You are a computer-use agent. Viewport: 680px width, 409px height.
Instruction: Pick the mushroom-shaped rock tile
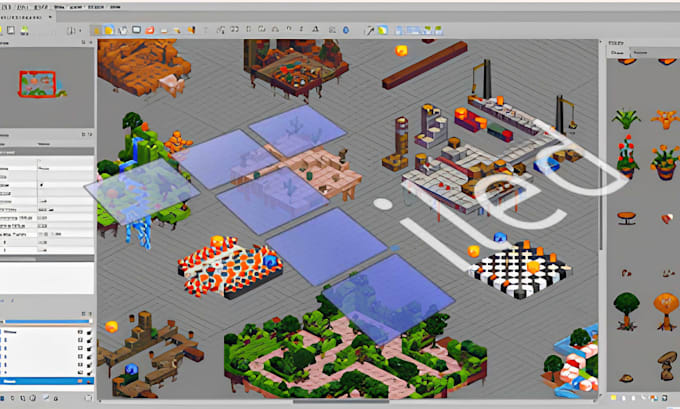667,365
